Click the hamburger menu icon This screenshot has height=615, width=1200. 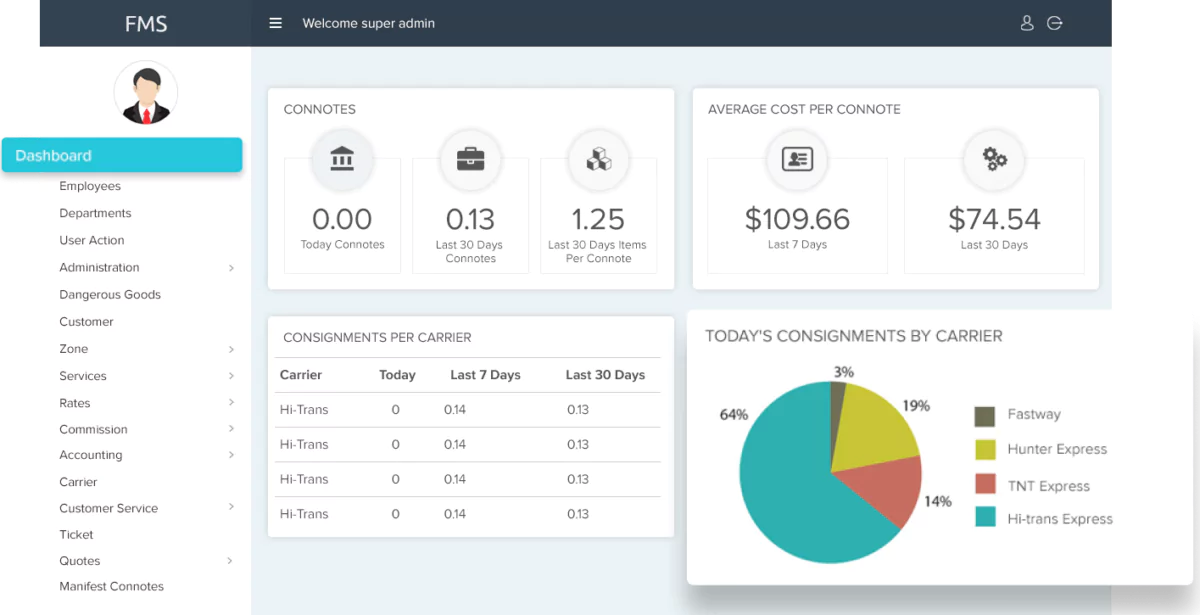pos(276,23)
